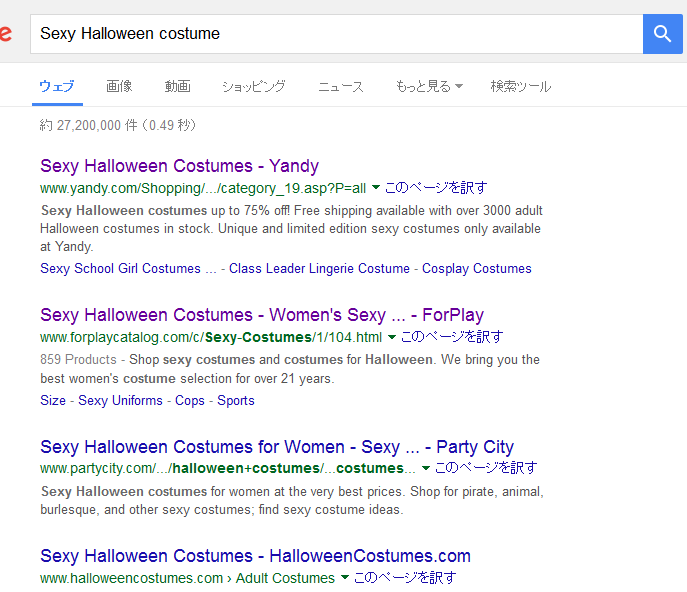Expand the もっと見る dropdown

tap(429, 86)
